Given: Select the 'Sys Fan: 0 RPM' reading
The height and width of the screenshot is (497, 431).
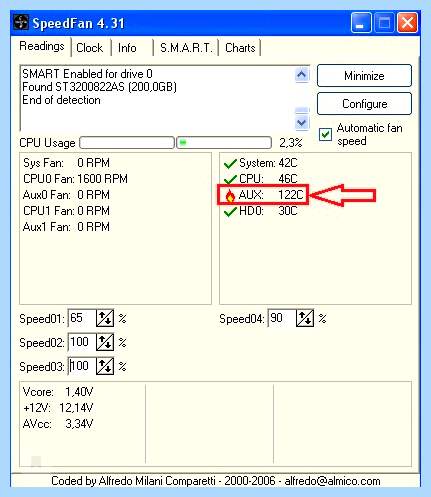Looking at the screenshot, I should [66, 163].
